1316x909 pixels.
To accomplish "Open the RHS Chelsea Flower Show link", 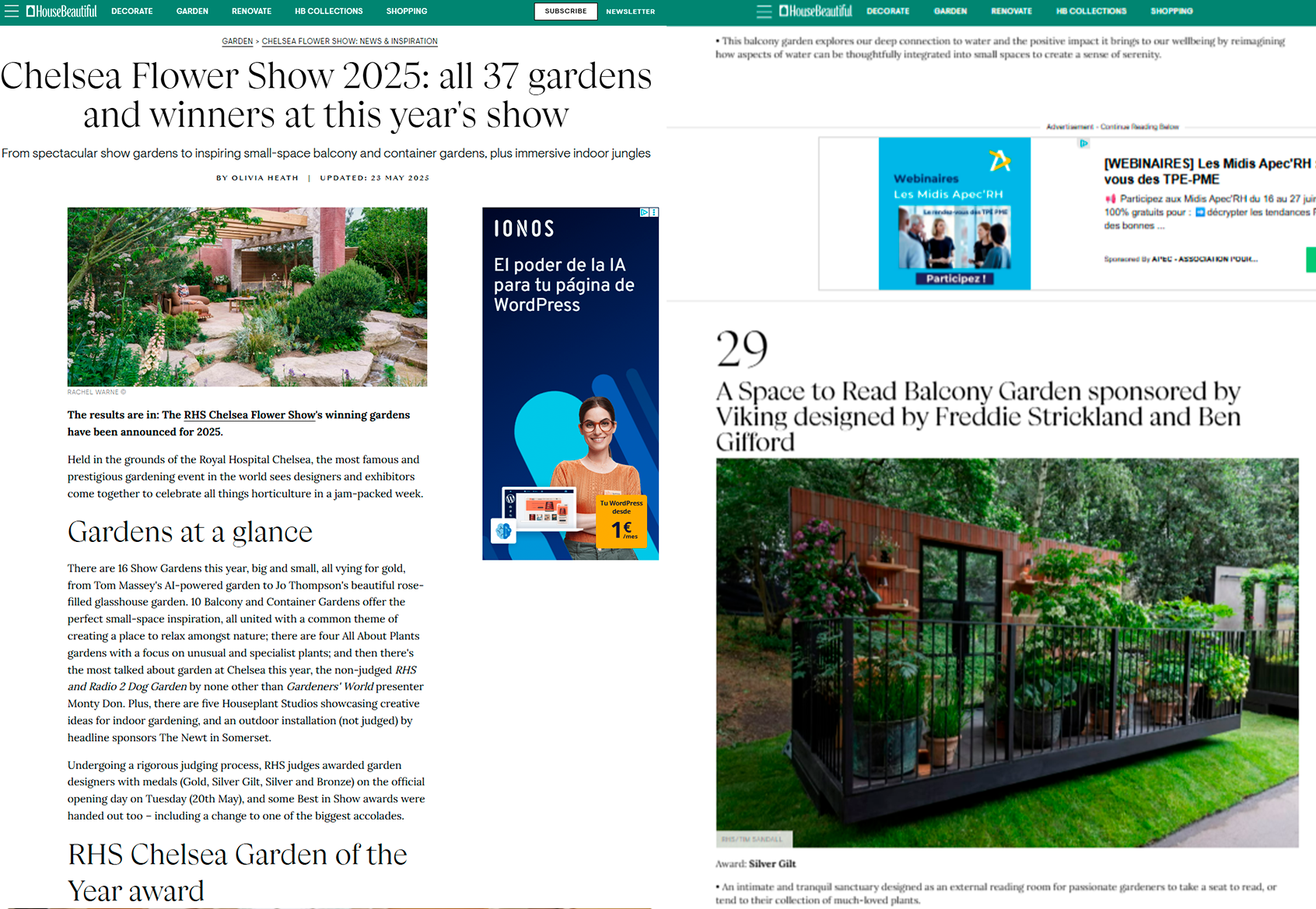I will 250,415.
